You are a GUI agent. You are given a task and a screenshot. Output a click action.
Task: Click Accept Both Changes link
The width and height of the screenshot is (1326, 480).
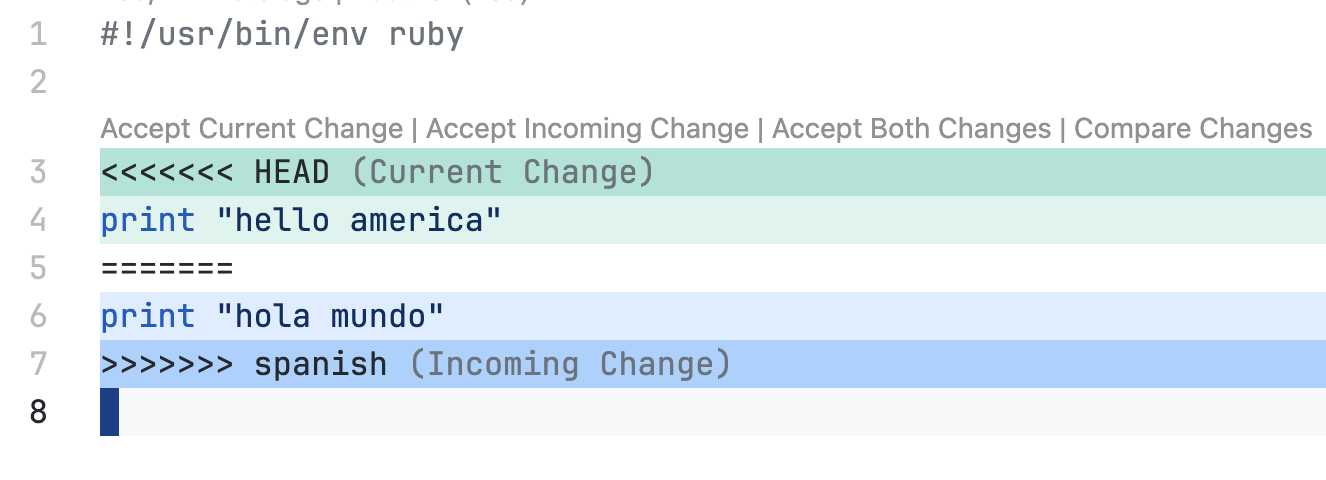pos(911,129)
